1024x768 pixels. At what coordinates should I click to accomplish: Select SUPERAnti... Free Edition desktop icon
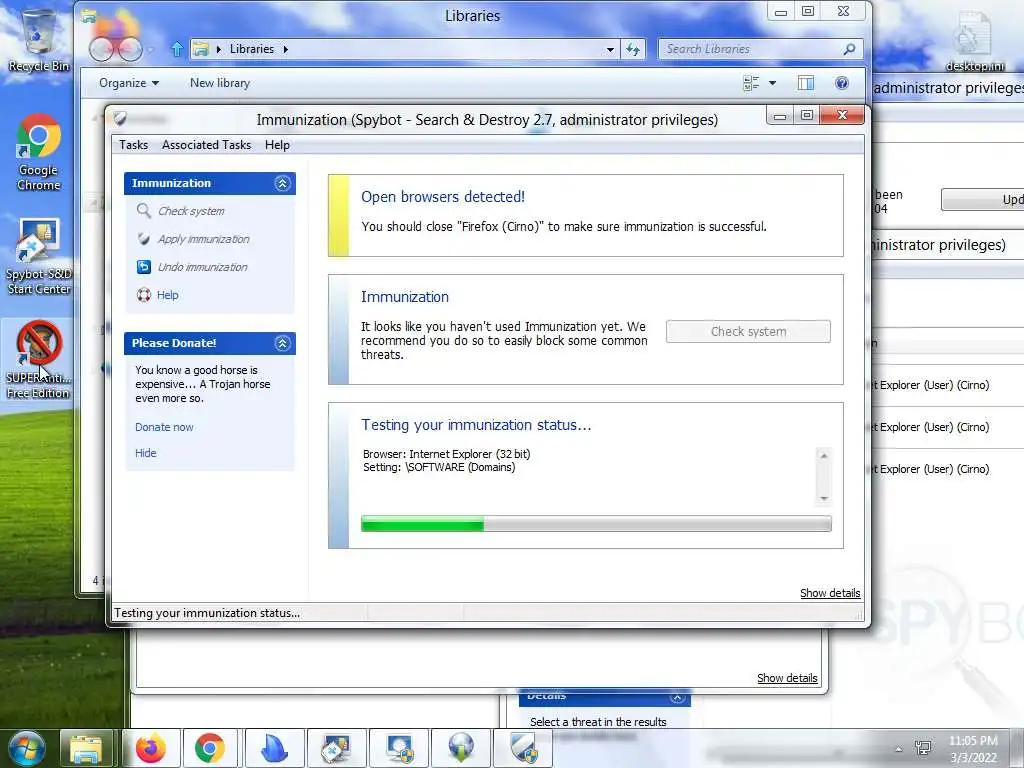[39, 360]
